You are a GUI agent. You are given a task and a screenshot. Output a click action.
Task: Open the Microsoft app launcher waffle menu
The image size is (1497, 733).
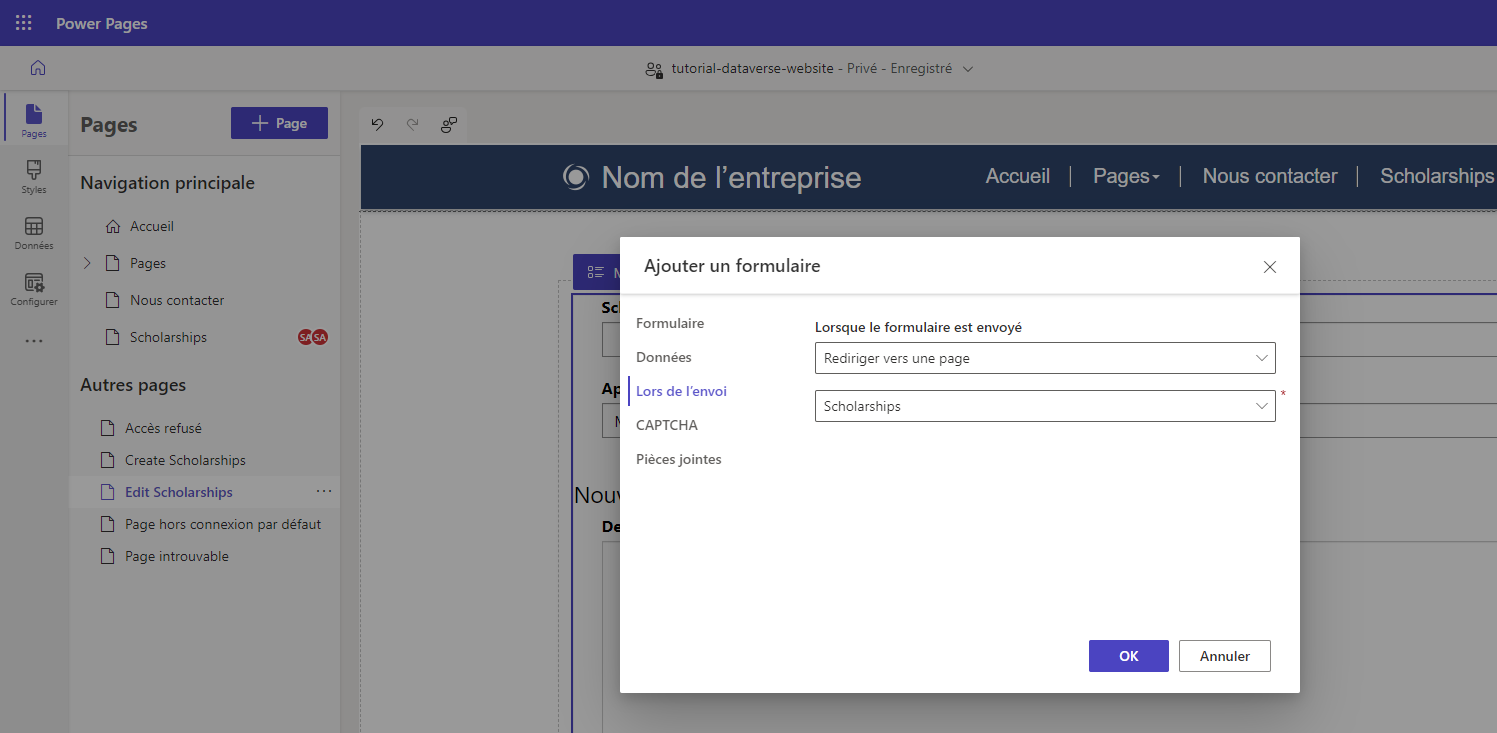[22, 21]
